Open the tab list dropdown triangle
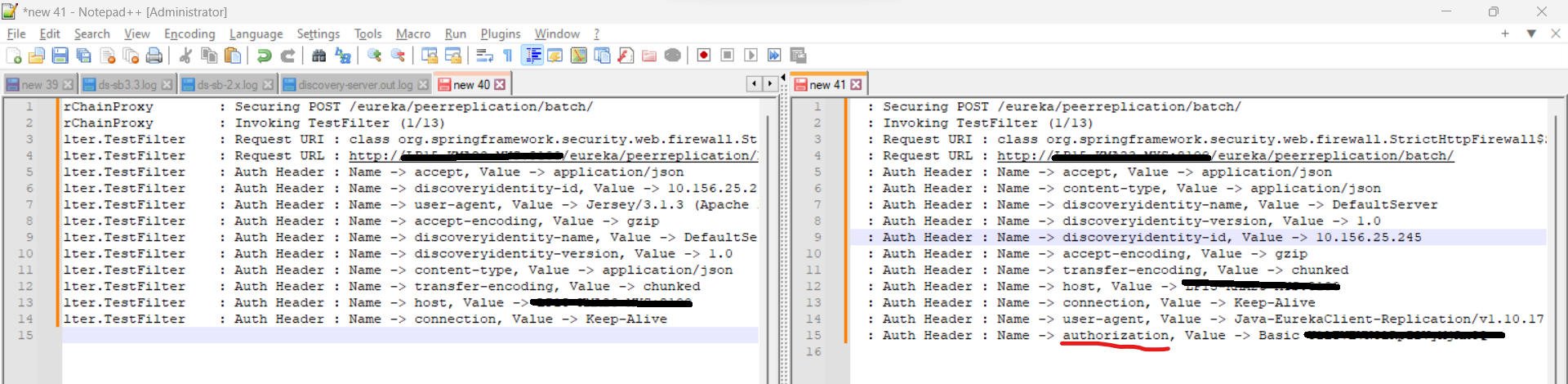The height and width of the screenshot is (384, 1568). tap(1531, 33)
